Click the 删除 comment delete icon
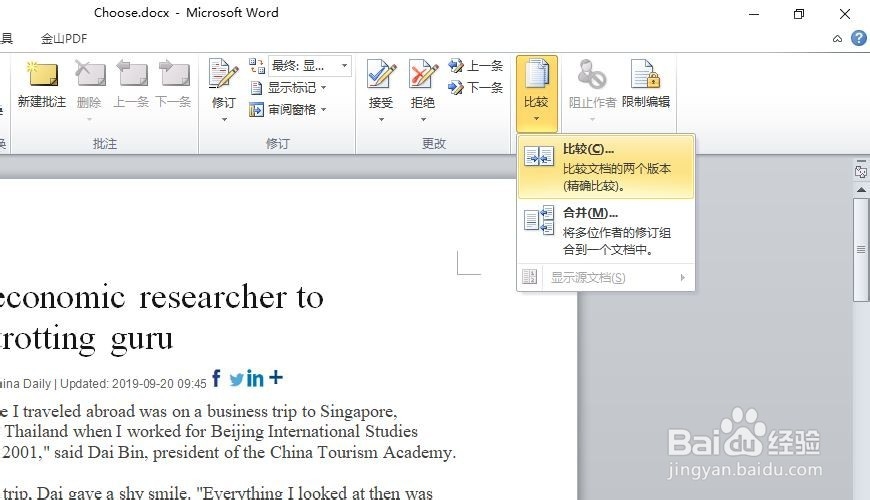Screen dimensions: 870x500 (89, 74)
